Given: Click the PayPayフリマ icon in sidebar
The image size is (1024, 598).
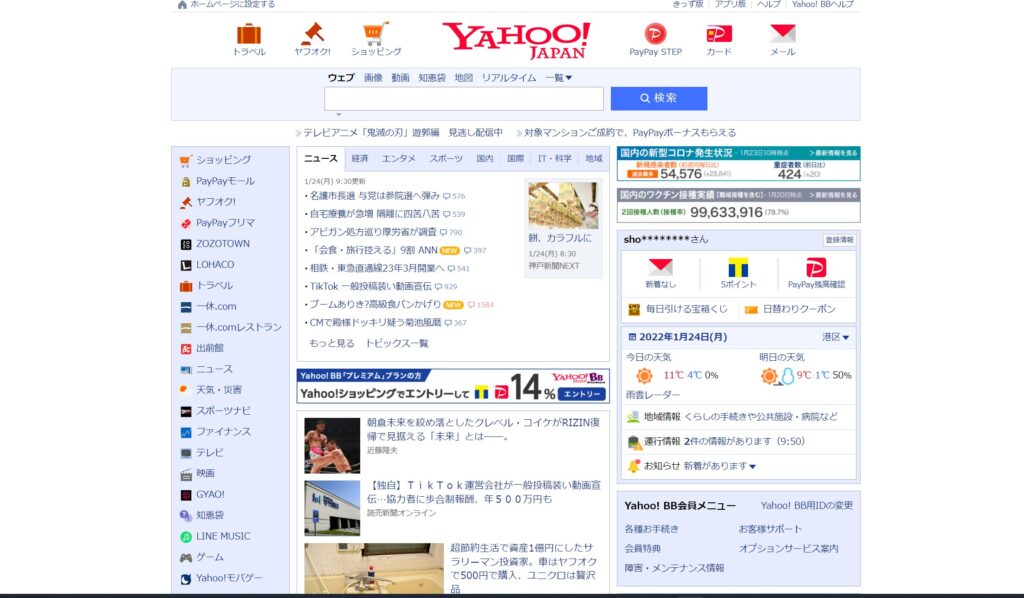Looking at the screenshot, I should click(x=185, y=223).
